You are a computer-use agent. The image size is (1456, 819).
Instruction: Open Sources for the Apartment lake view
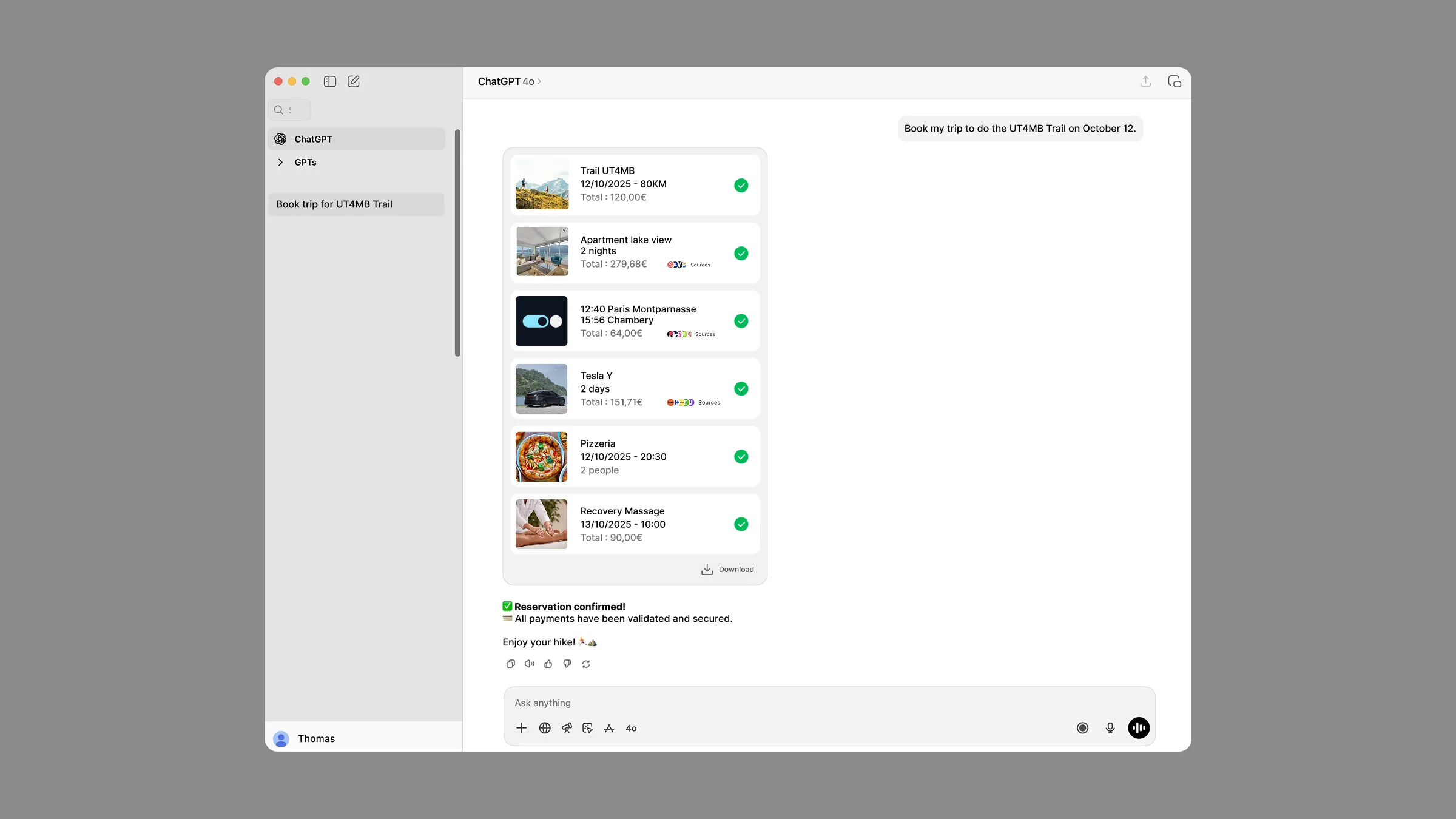pyautogui.click(x=700, y=265)
